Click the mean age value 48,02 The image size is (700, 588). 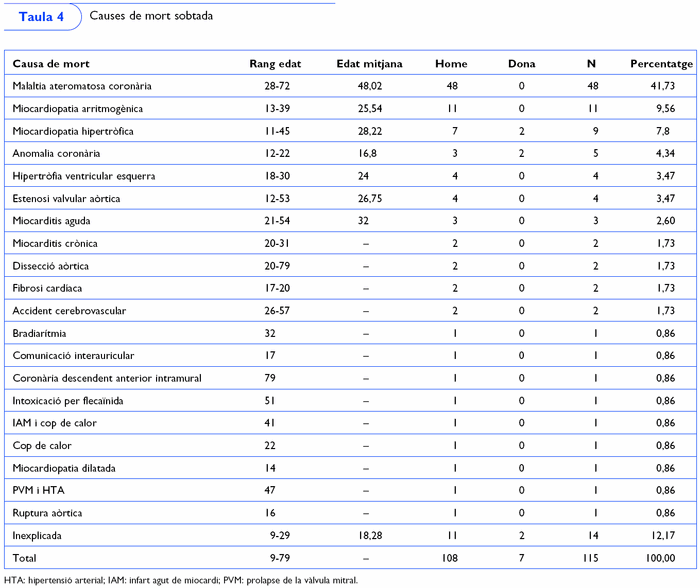[370, 86]
